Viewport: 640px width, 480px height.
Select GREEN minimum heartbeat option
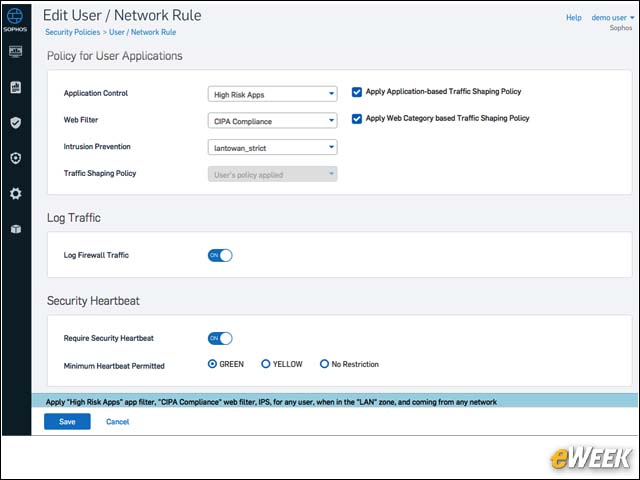click(x=212, y=364)
